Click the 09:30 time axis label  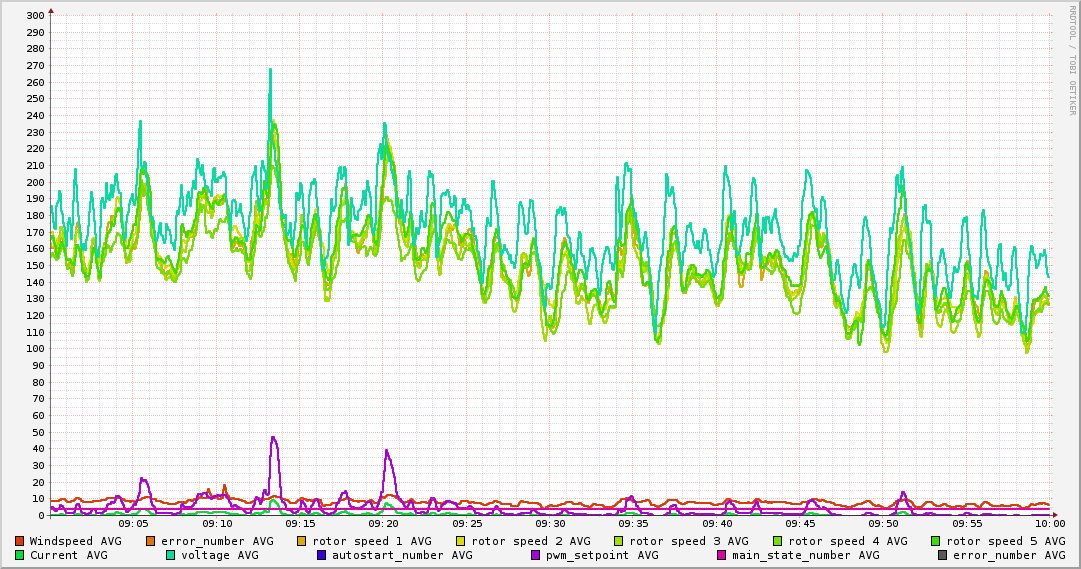coord(550,524)
